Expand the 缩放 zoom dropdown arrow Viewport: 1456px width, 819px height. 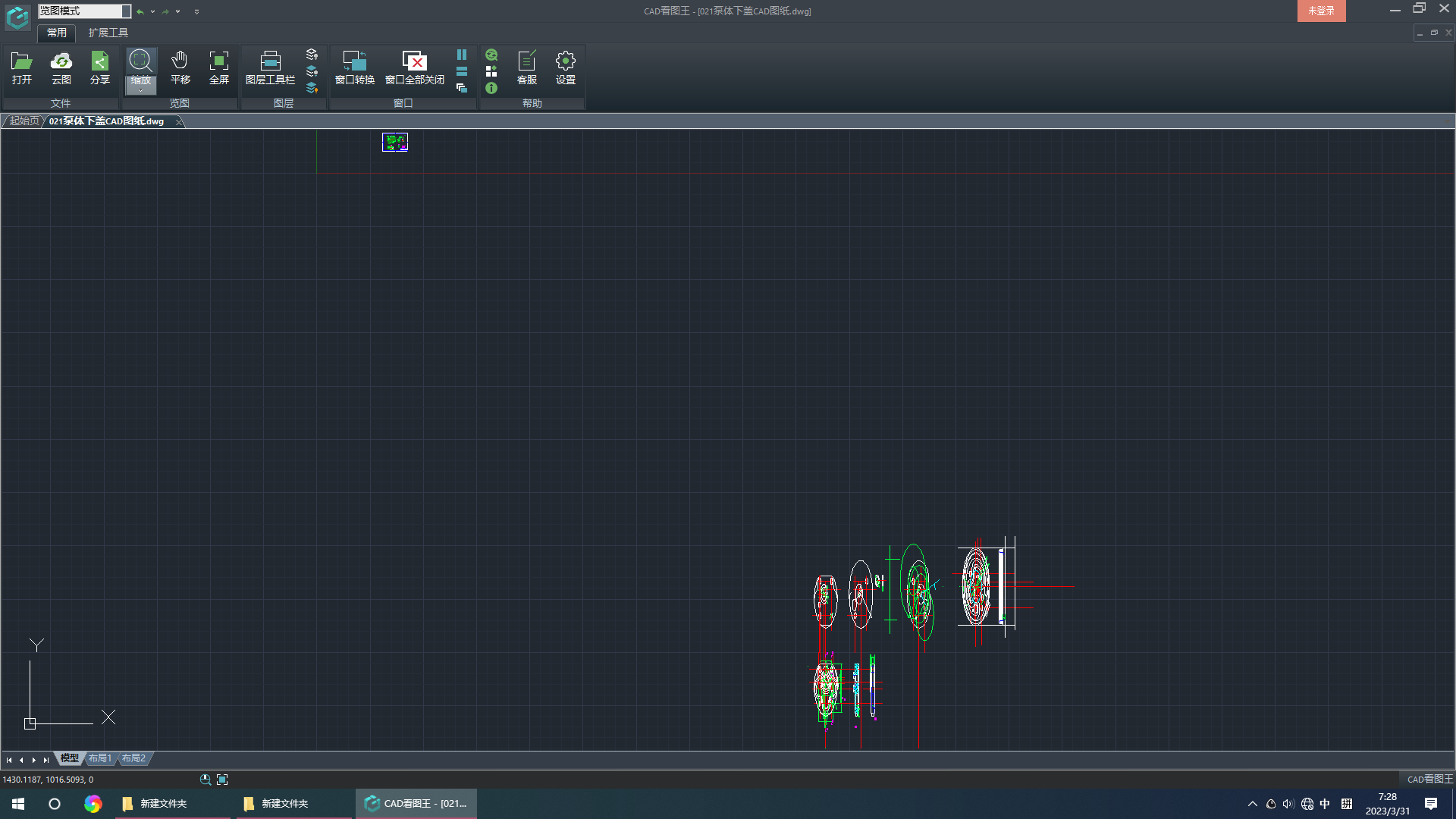(140, 90)
